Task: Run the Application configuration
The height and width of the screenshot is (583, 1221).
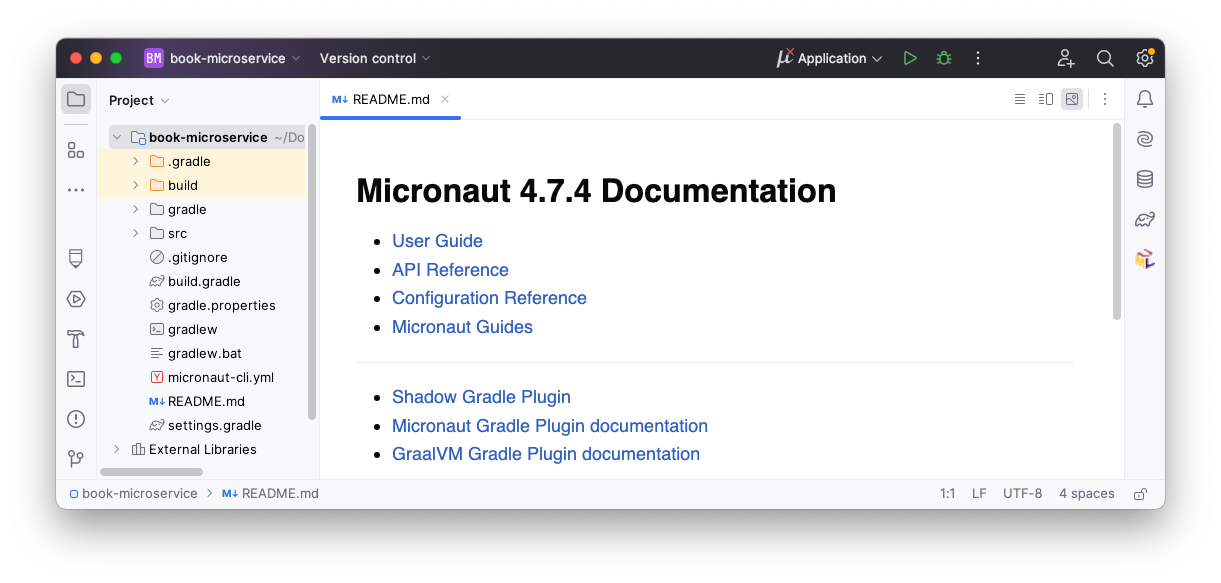Action: pos(909,58)
